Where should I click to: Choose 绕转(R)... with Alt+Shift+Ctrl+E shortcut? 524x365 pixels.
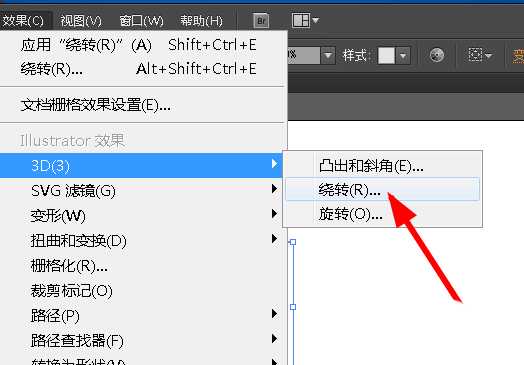tap(143, 69)
